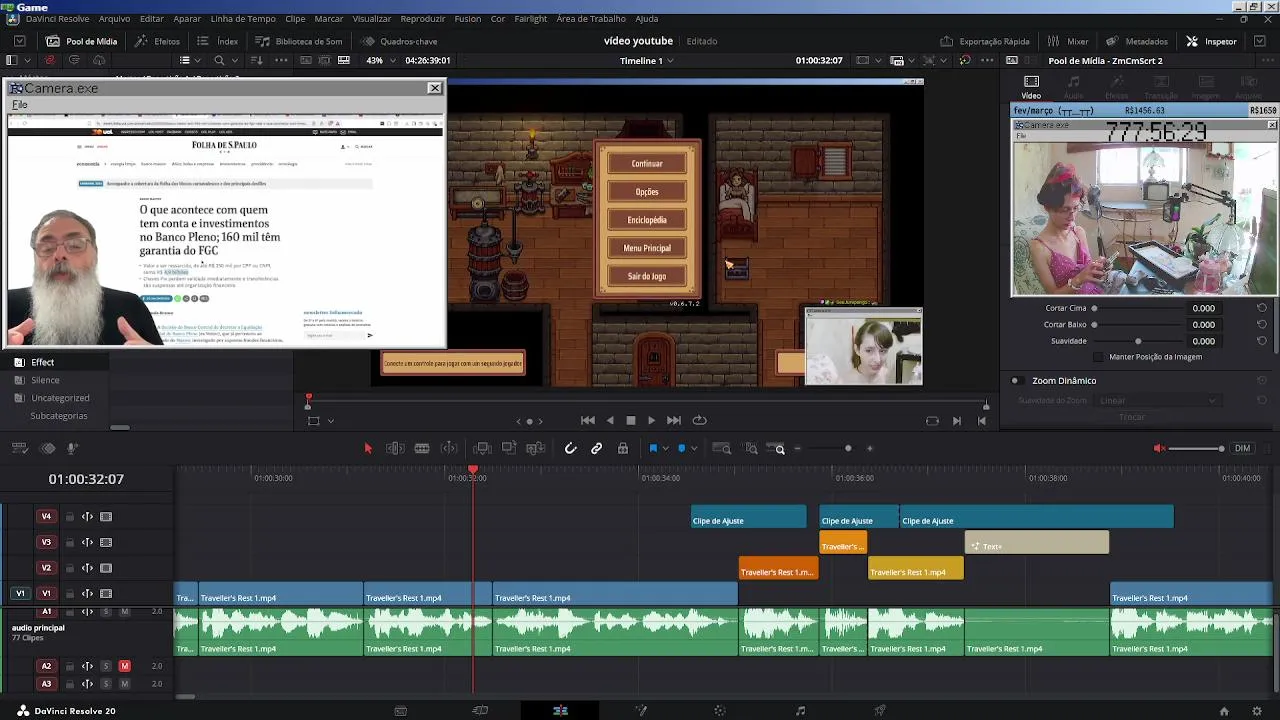Click the Cortar Baixo value field
The height and width of the screenshot is (720, 1280).
1204,325
